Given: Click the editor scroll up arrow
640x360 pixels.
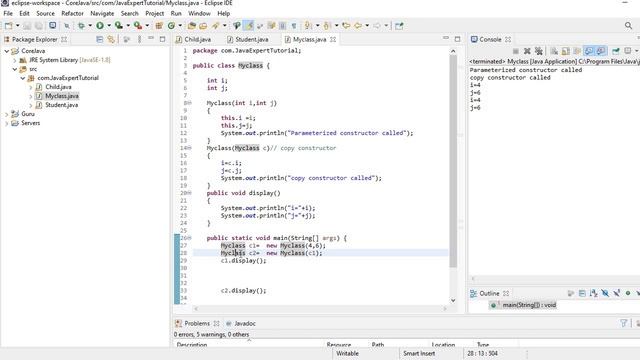Looking at the screenshot, I should click(x=453, y=51).
